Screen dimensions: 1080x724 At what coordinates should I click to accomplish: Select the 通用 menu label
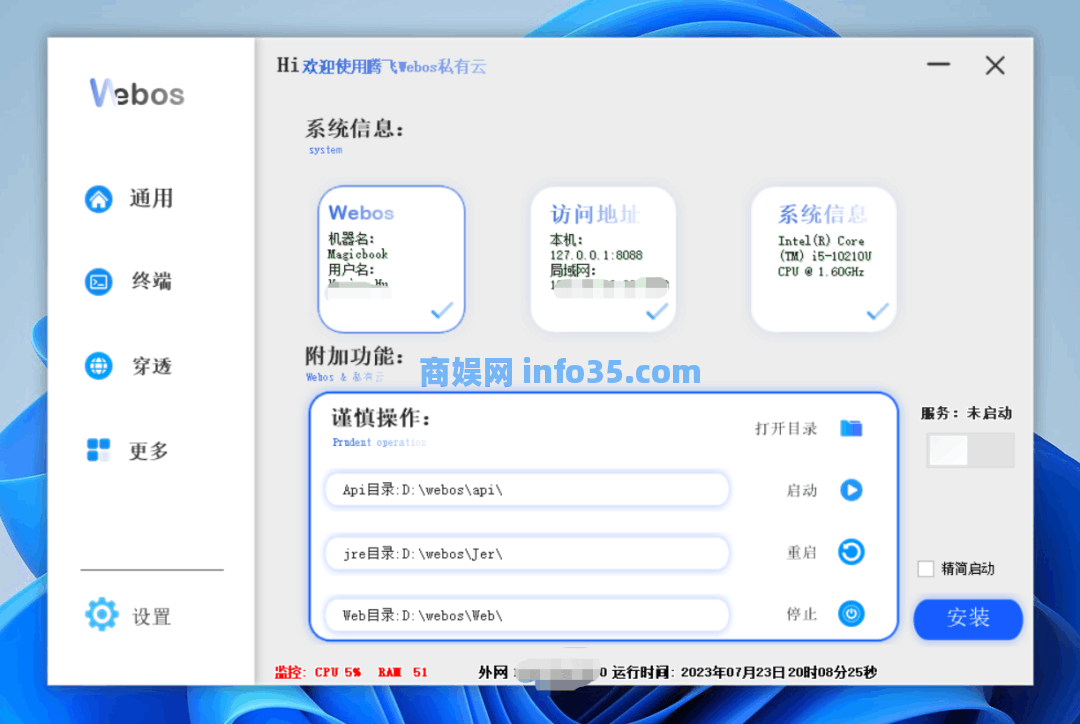(x=152, y=199)
